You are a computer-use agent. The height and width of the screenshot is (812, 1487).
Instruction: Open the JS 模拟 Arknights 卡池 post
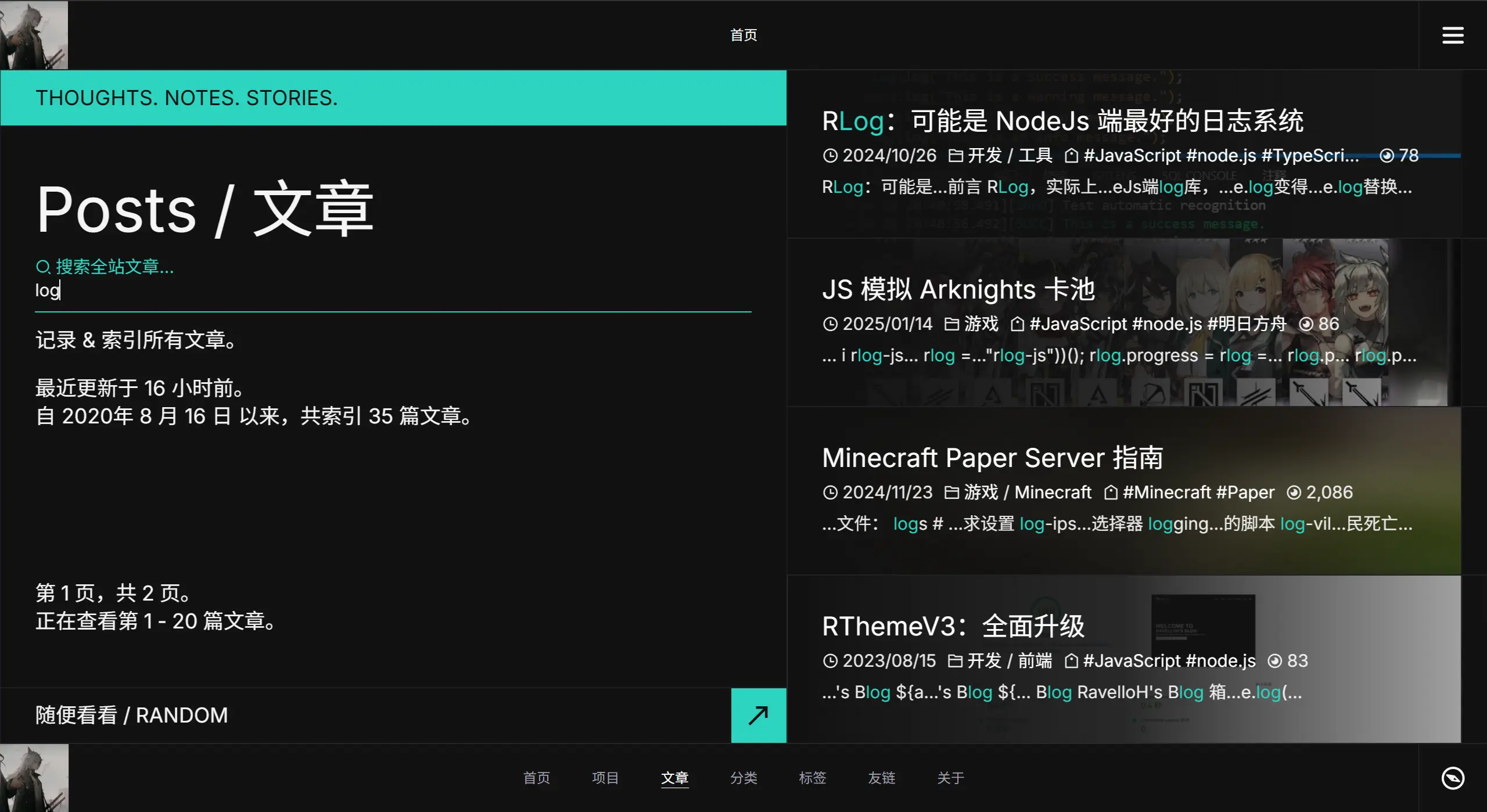click(958, 289)
